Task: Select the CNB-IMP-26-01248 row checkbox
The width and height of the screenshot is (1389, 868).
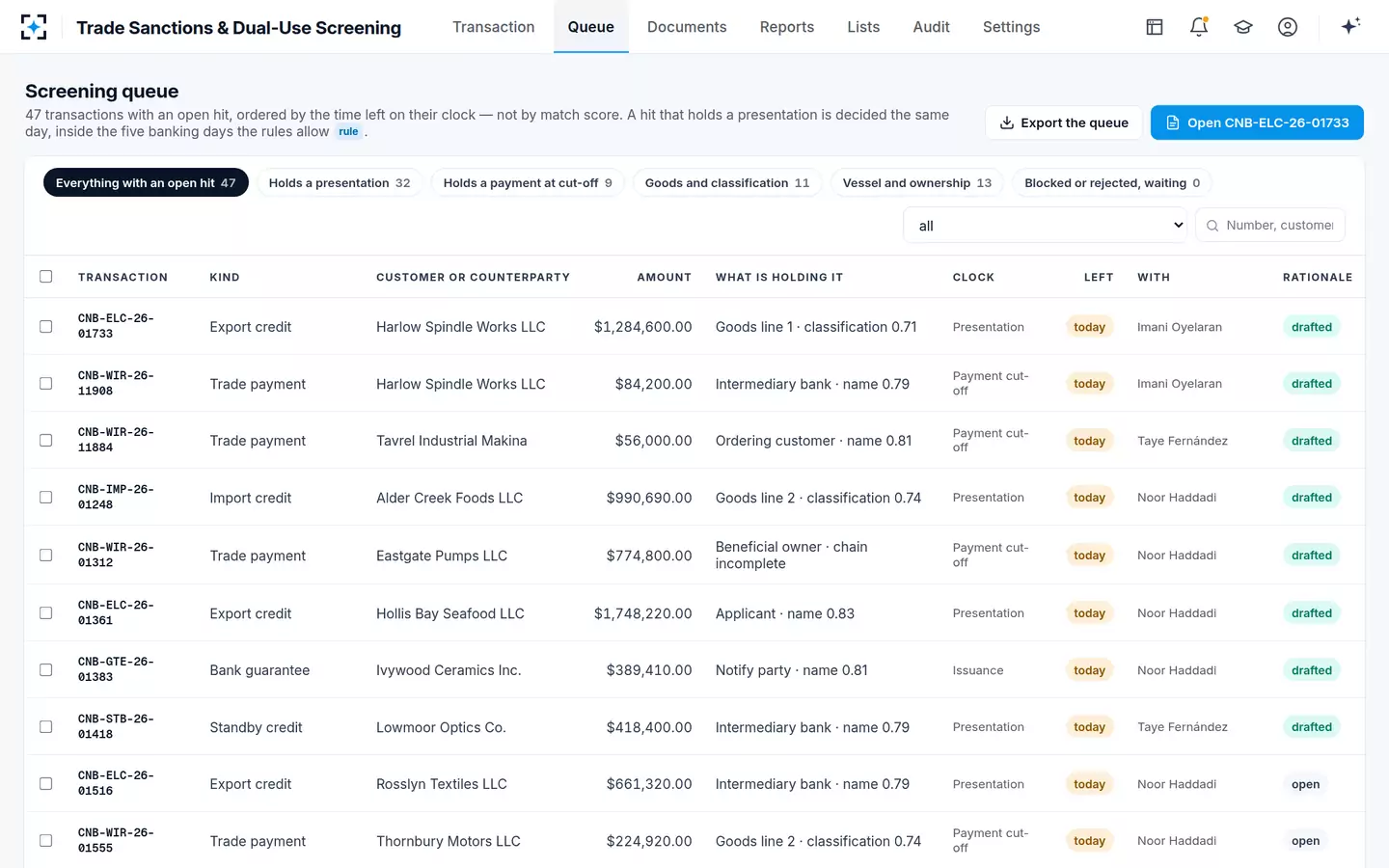Action: coord(45,498)
